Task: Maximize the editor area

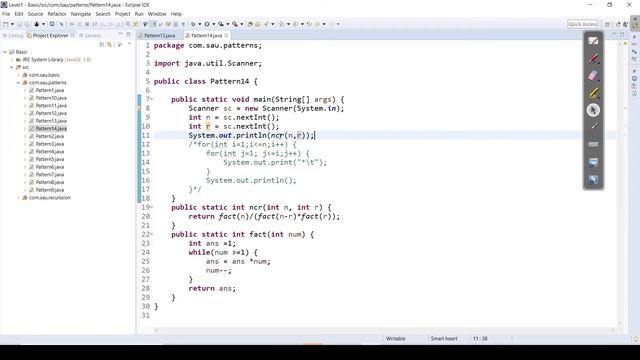Action: [622, 35]
